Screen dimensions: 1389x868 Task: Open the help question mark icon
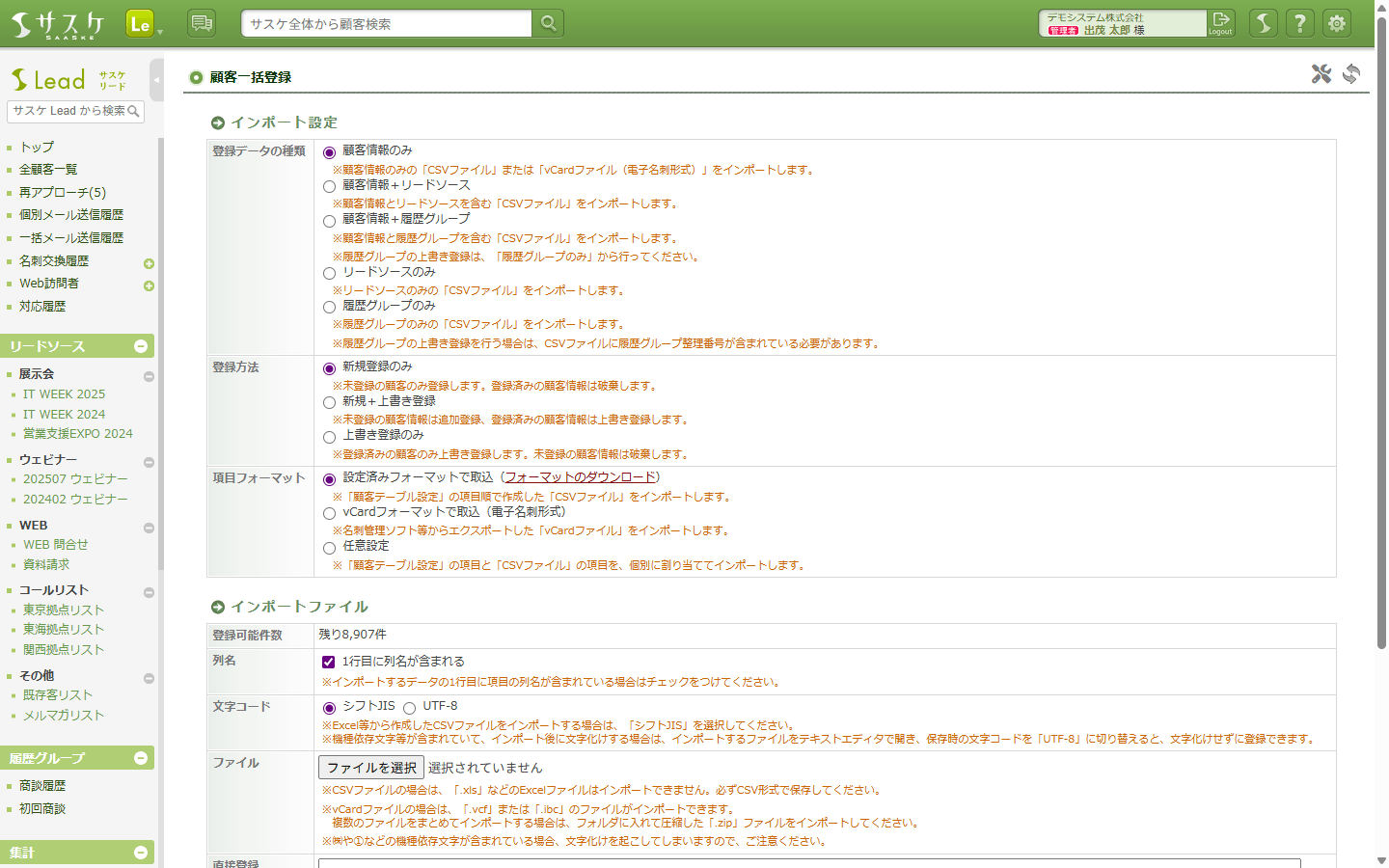point(1300,23)
